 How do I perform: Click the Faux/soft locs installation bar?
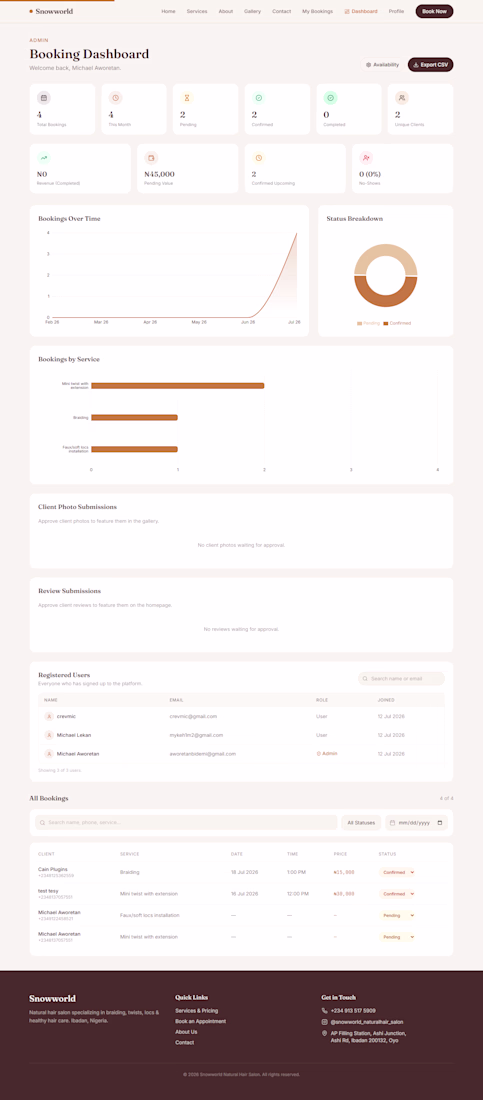click(134, 449)
